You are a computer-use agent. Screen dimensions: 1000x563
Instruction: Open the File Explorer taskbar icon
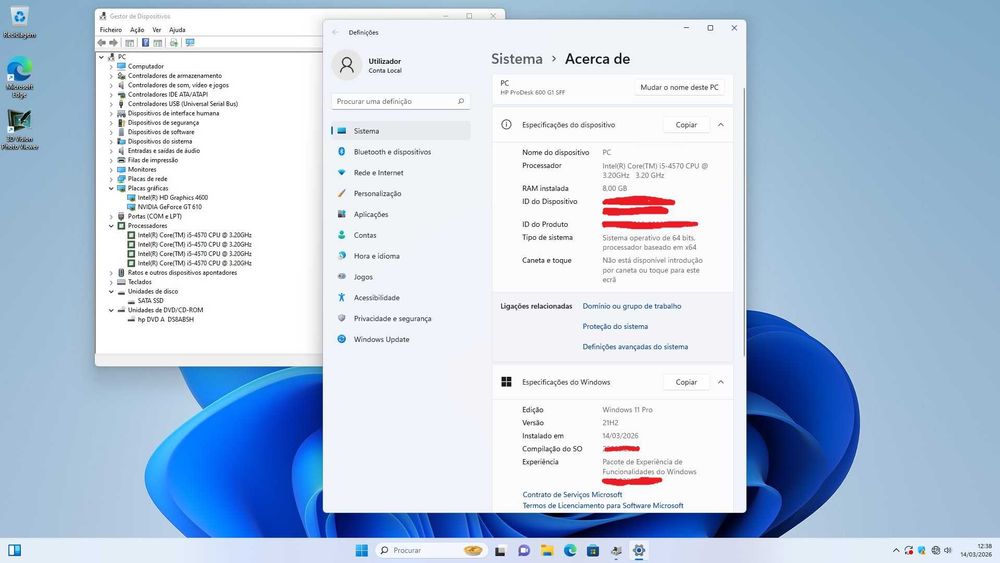(x=547, y=550)
